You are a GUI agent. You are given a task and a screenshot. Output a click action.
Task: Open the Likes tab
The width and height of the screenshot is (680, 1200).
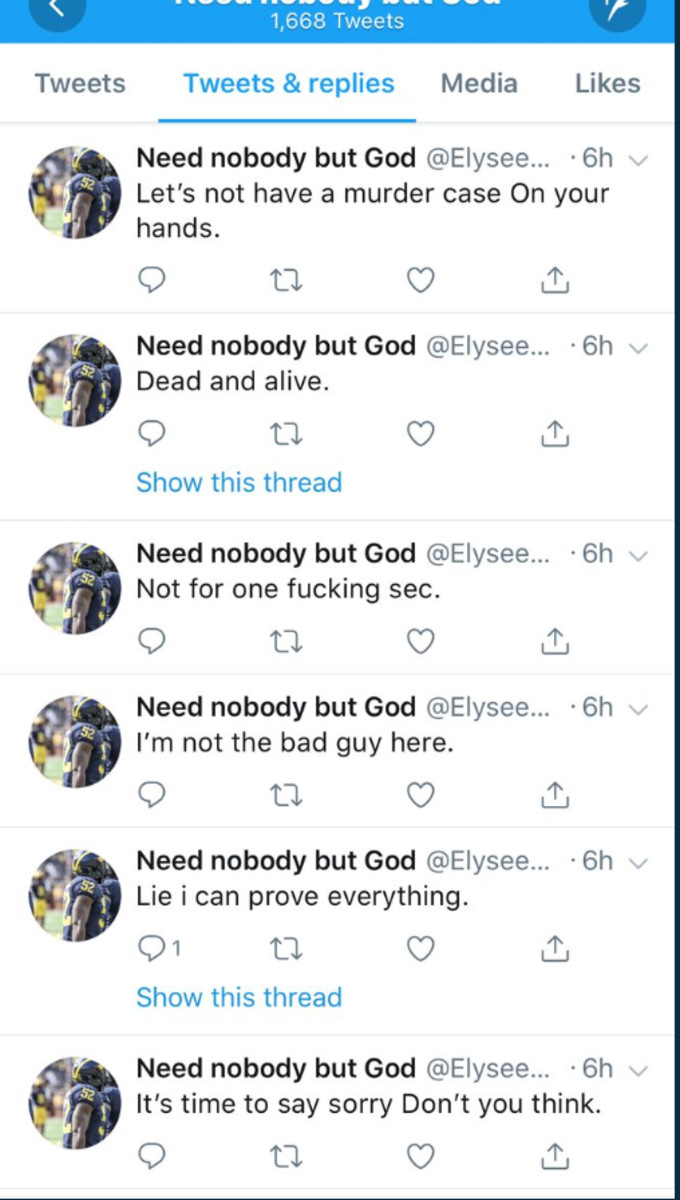pyautogui.click(x=606, y=83)
